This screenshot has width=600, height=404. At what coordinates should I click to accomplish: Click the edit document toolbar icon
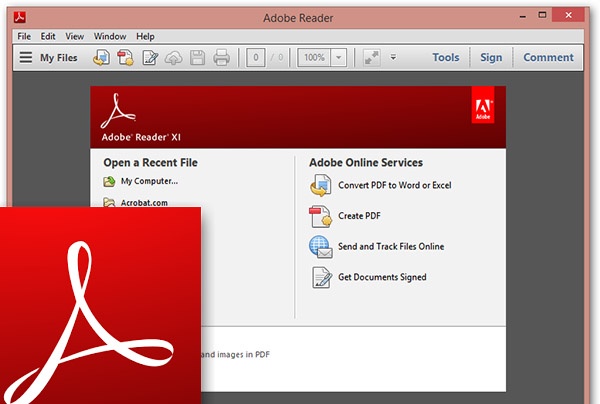point(150,58)
